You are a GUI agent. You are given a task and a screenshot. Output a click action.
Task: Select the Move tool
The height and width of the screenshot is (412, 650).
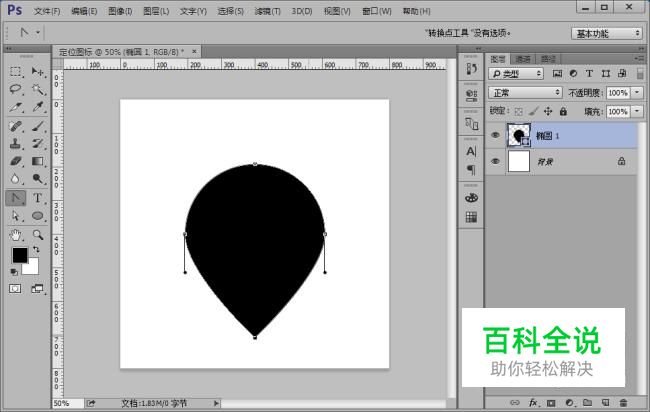pos(38,71)
